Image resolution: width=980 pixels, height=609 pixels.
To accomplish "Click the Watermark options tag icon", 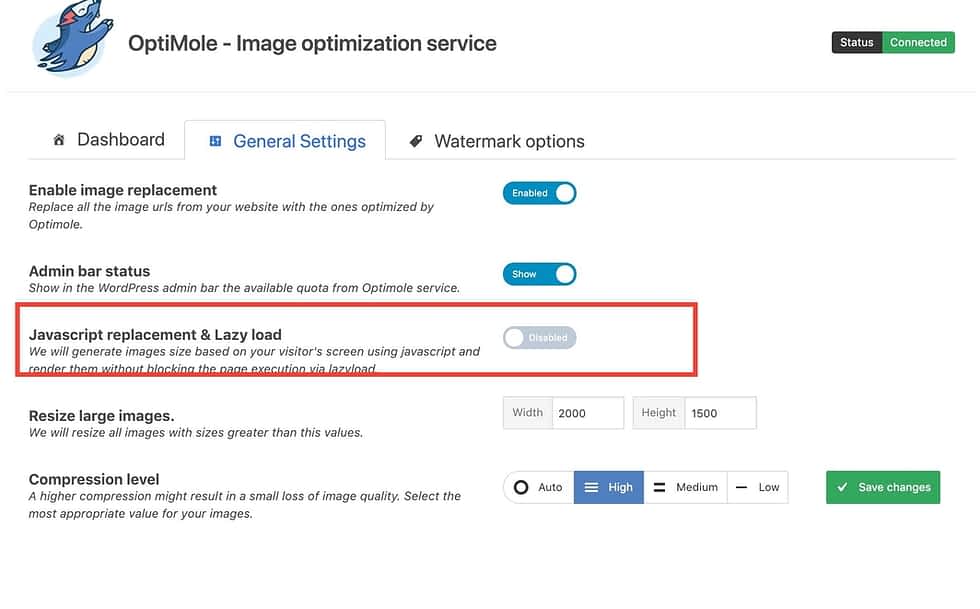I will [x=416, y=141].
